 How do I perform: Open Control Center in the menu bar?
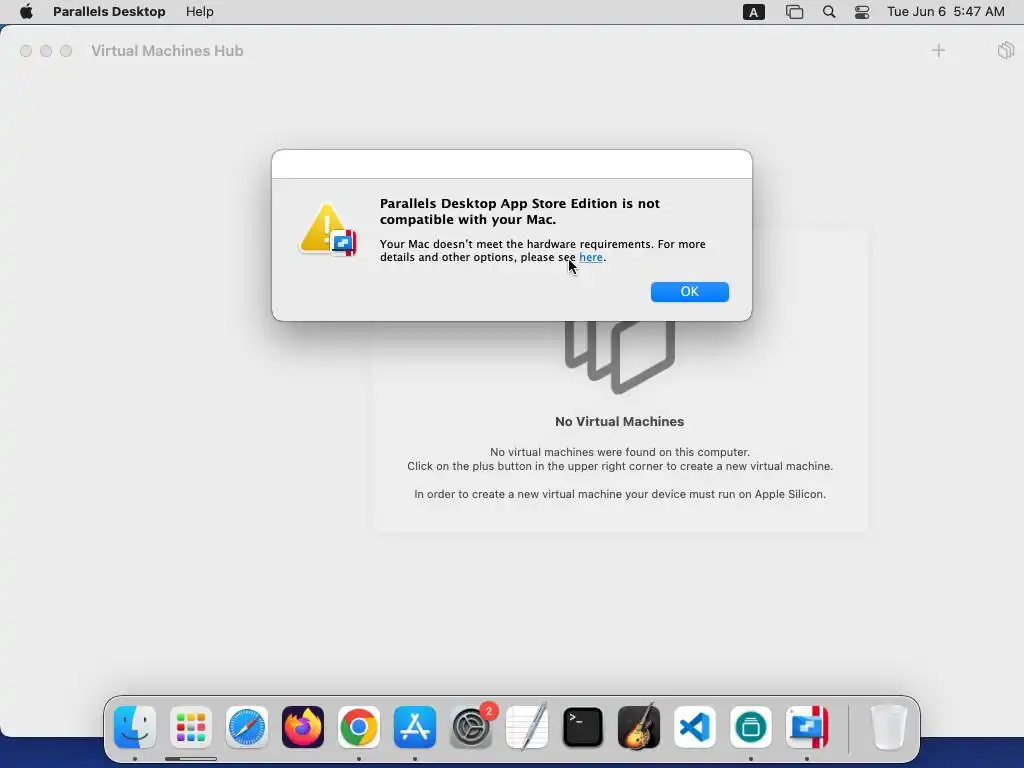pyautogui.click(x=862, y=12)
